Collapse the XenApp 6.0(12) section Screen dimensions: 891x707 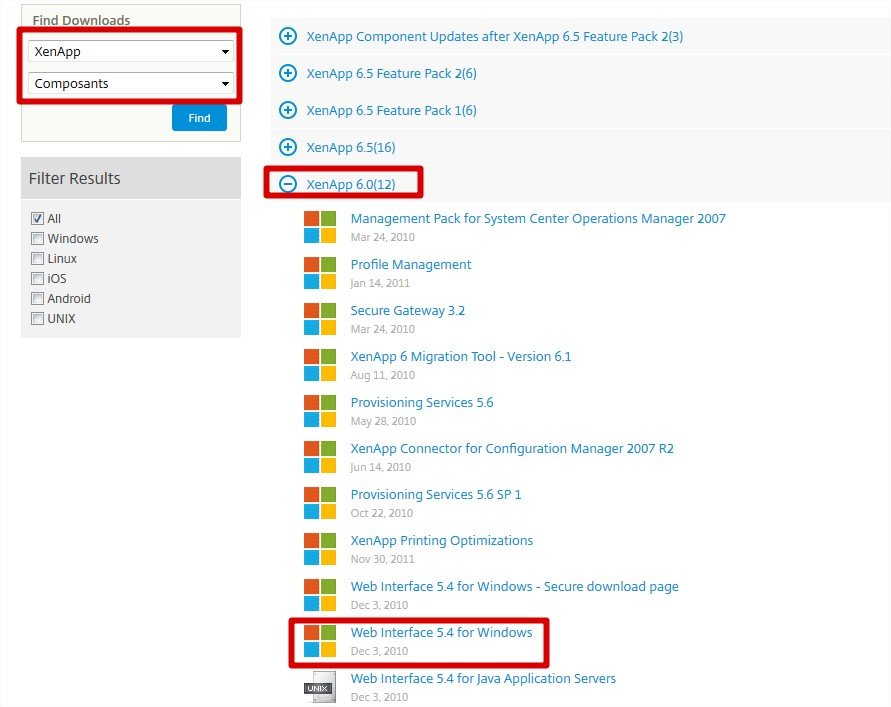[288, 184]
